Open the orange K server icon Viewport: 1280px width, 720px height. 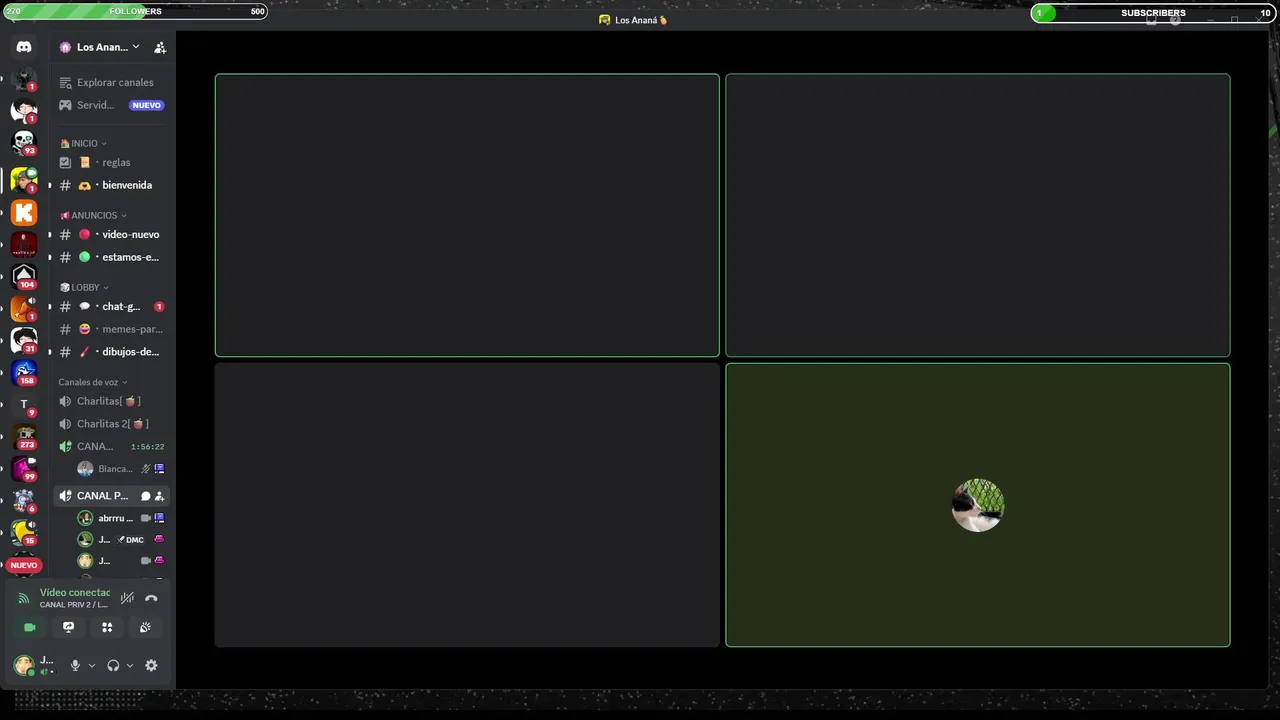[x=24, y=212]
